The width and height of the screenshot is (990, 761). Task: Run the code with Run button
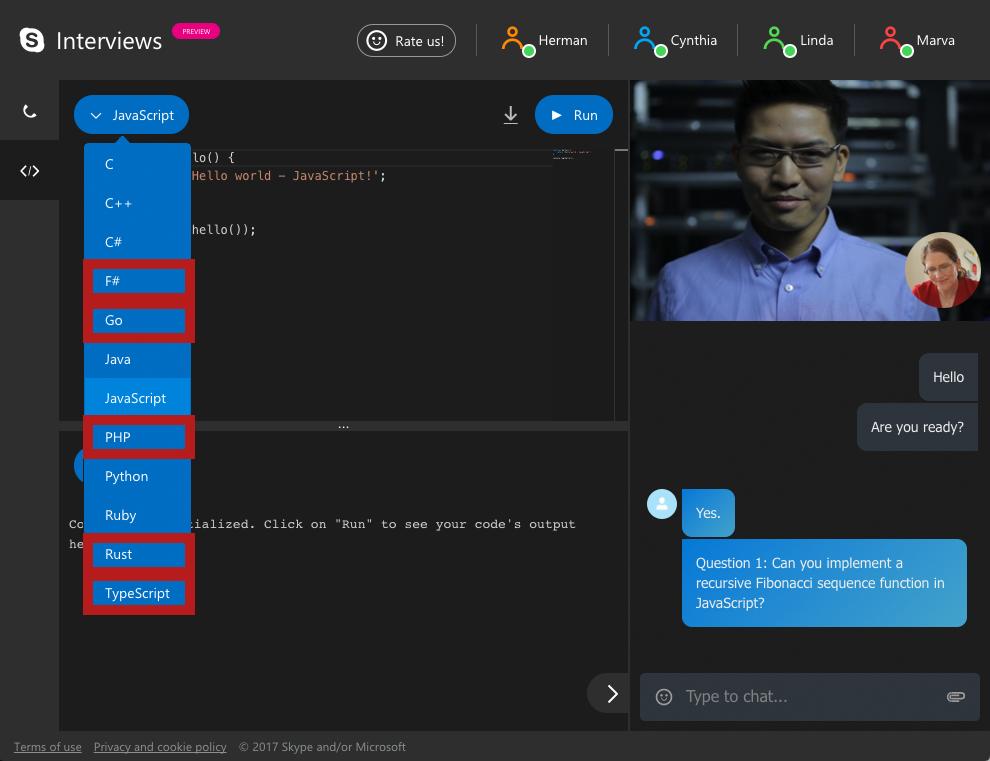pos(573,115)
